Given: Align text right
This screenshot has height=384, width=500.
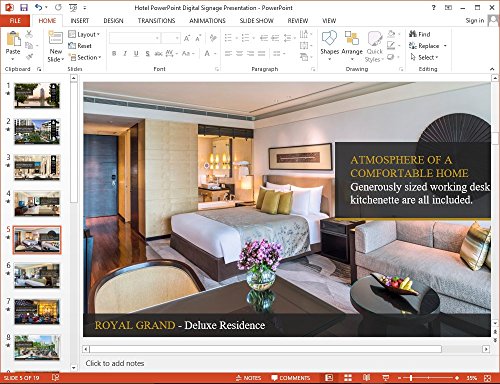Looking at the screenshot, I should (x=250, y=54).
